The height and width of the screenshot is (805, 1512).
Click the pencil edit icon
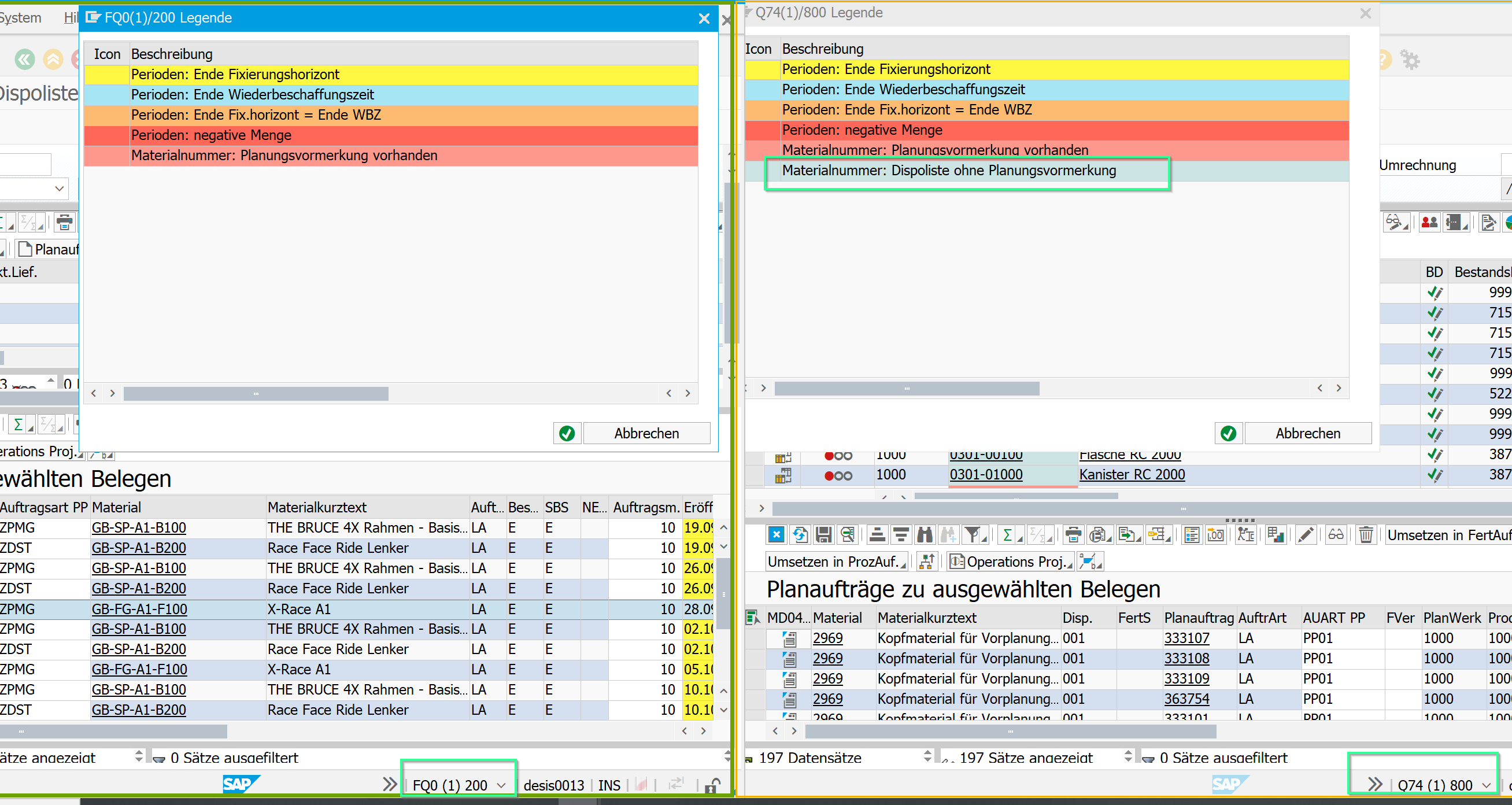[x=1306, y=535]
